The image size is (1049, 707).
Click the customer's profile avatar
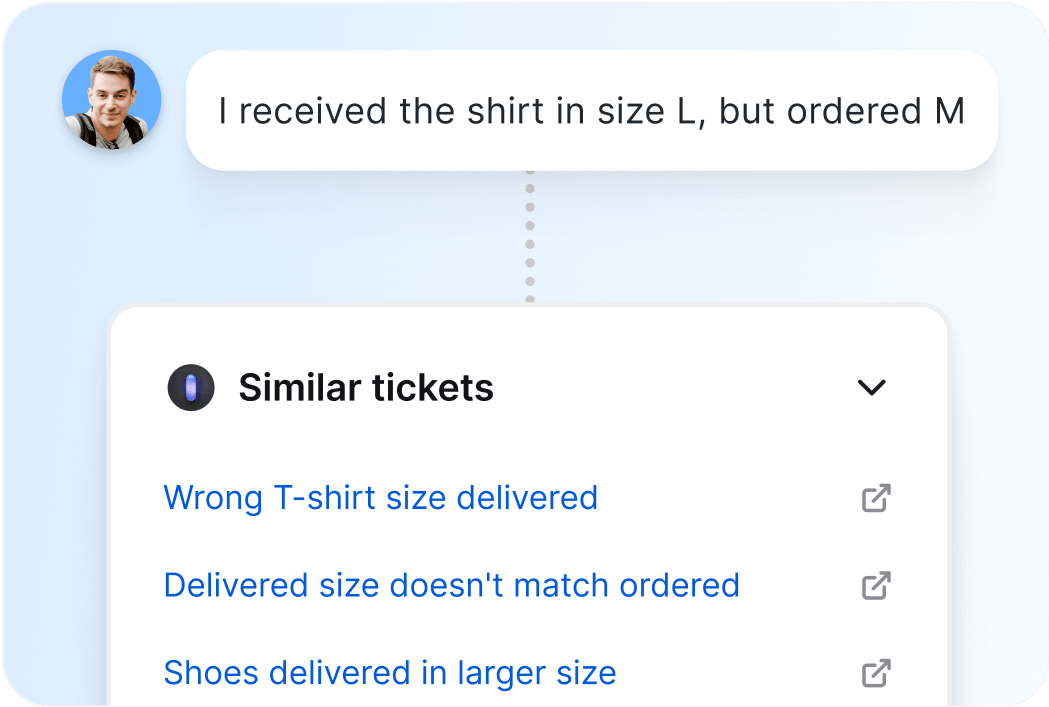[111, 100]
